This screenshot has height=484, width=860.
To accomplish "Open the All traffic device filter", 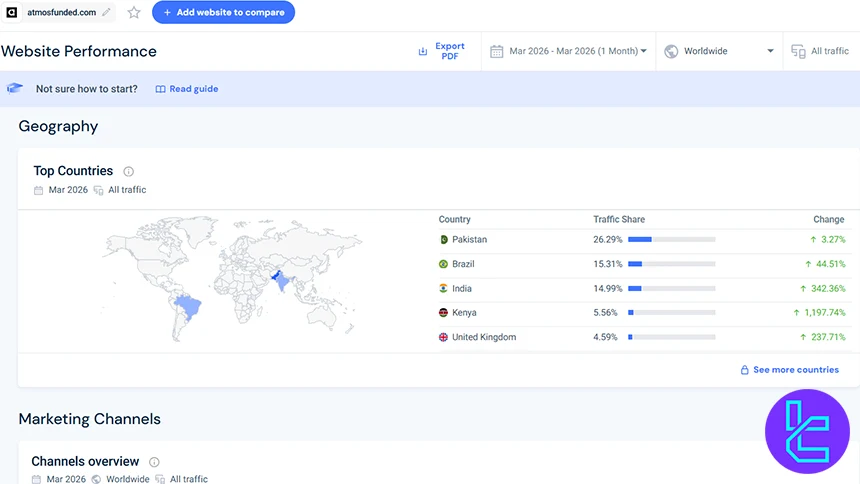I will tap(820, 51).
